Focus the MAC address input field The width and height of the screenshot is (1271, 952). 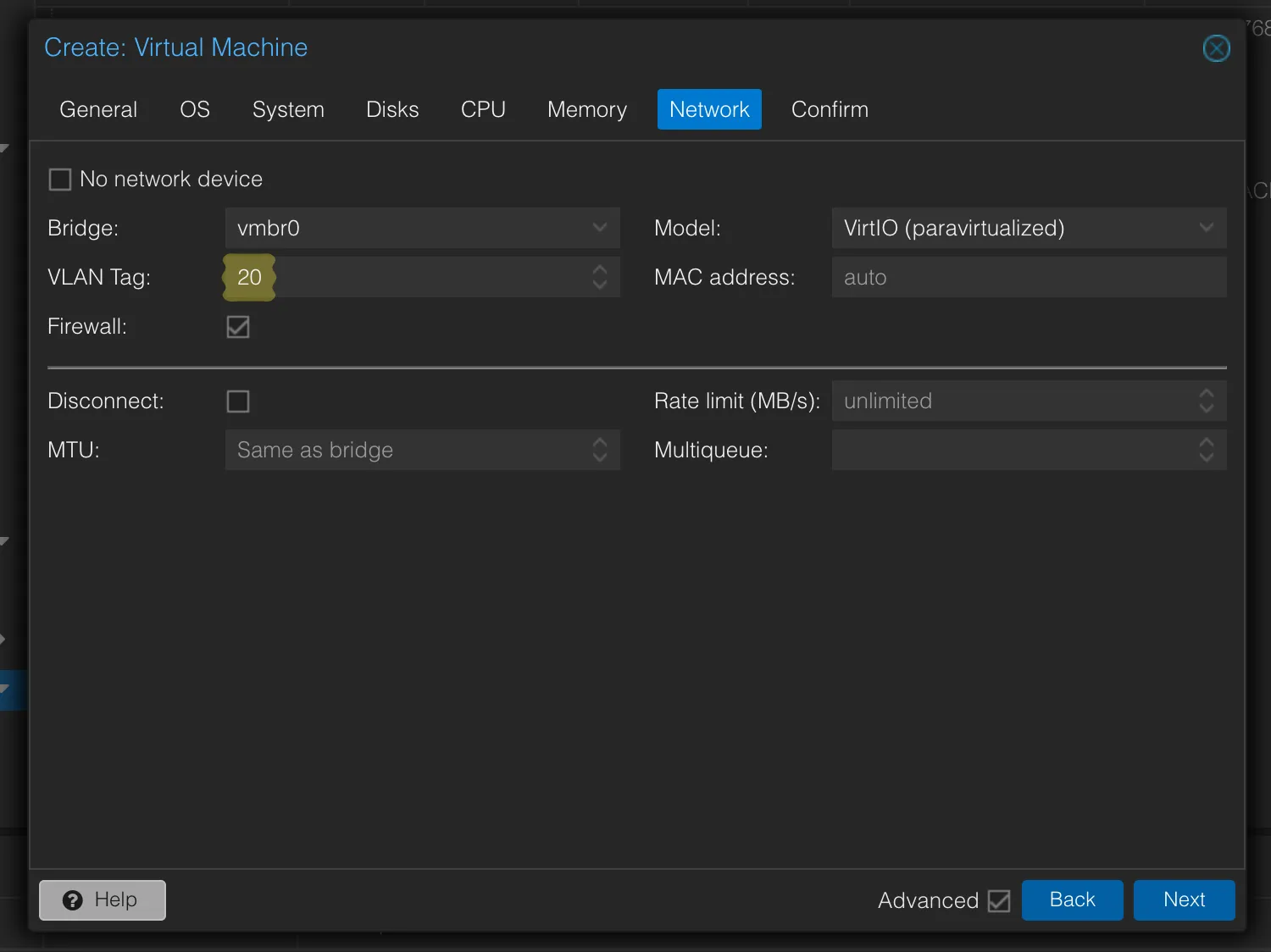coord(1030,277)
